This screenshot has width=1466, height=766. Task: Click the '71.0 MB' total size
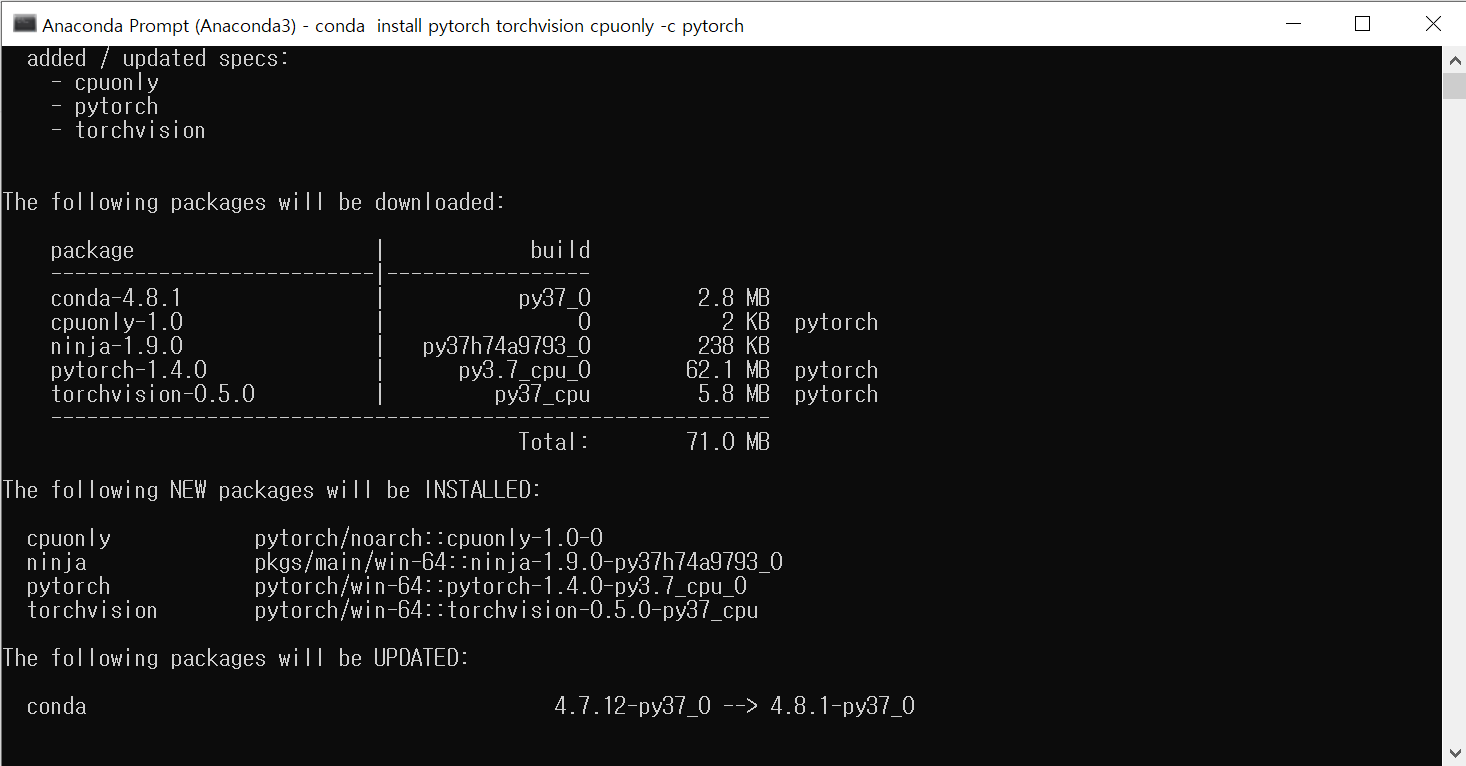[x=728, y=442]
